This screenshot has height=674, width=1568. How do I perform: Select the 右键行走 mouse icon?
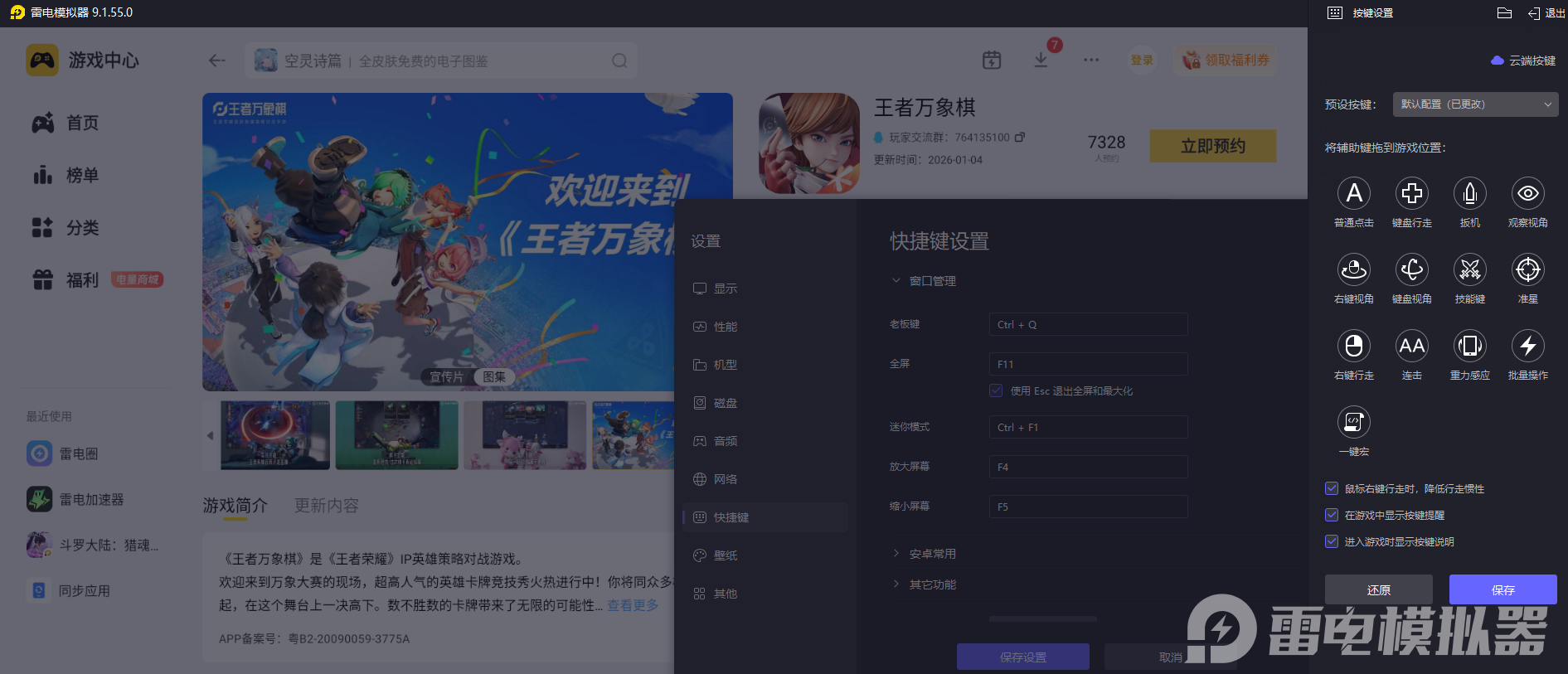pos(1354,346)
